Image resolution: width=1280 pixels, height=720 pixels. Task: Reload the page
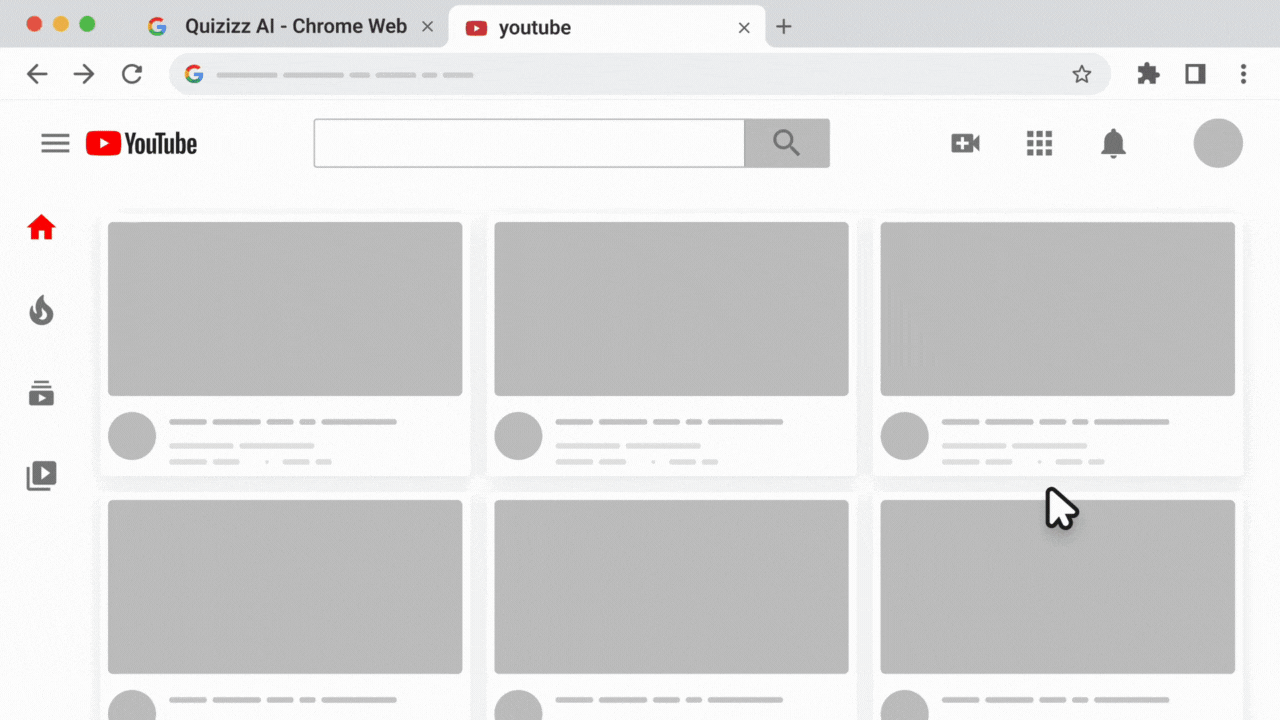point(132,74)
